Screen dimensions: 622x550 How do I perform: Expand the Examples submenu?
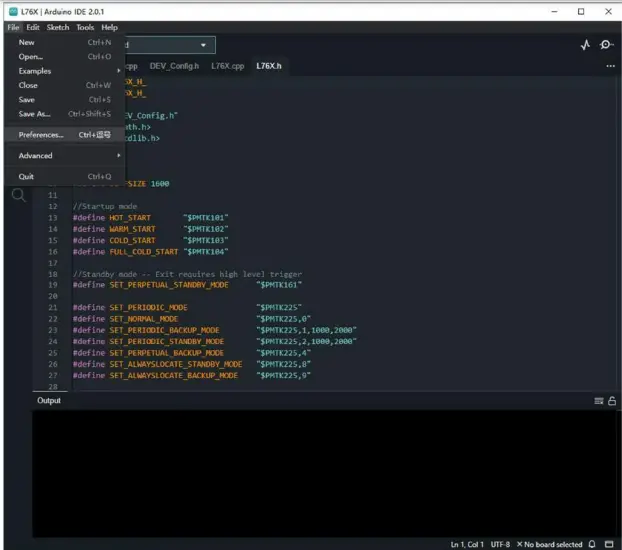pyautogui.click(x=34, y=71)
